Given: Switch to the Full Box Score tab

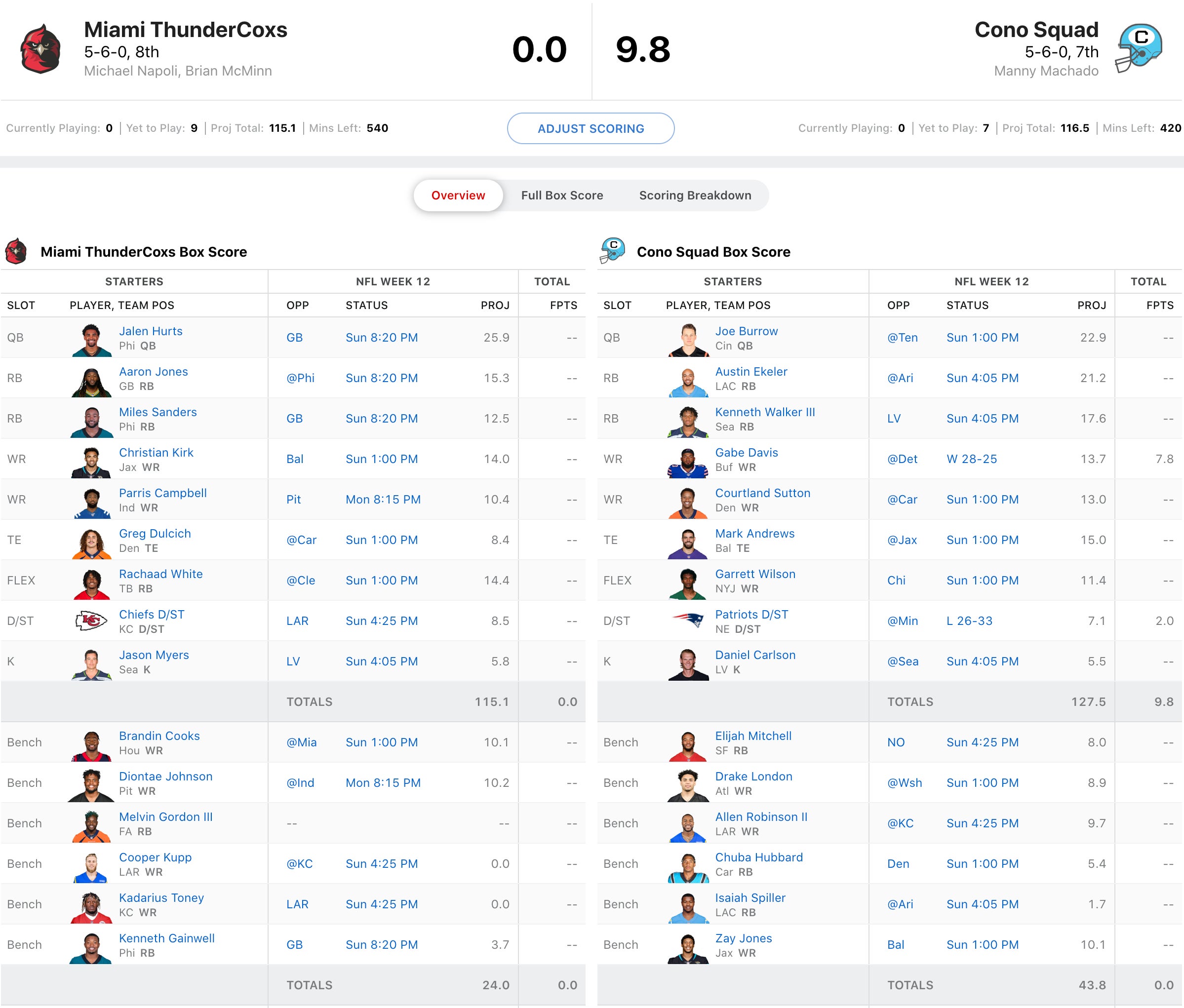Looking at the screenshot, I should [561, 195].
